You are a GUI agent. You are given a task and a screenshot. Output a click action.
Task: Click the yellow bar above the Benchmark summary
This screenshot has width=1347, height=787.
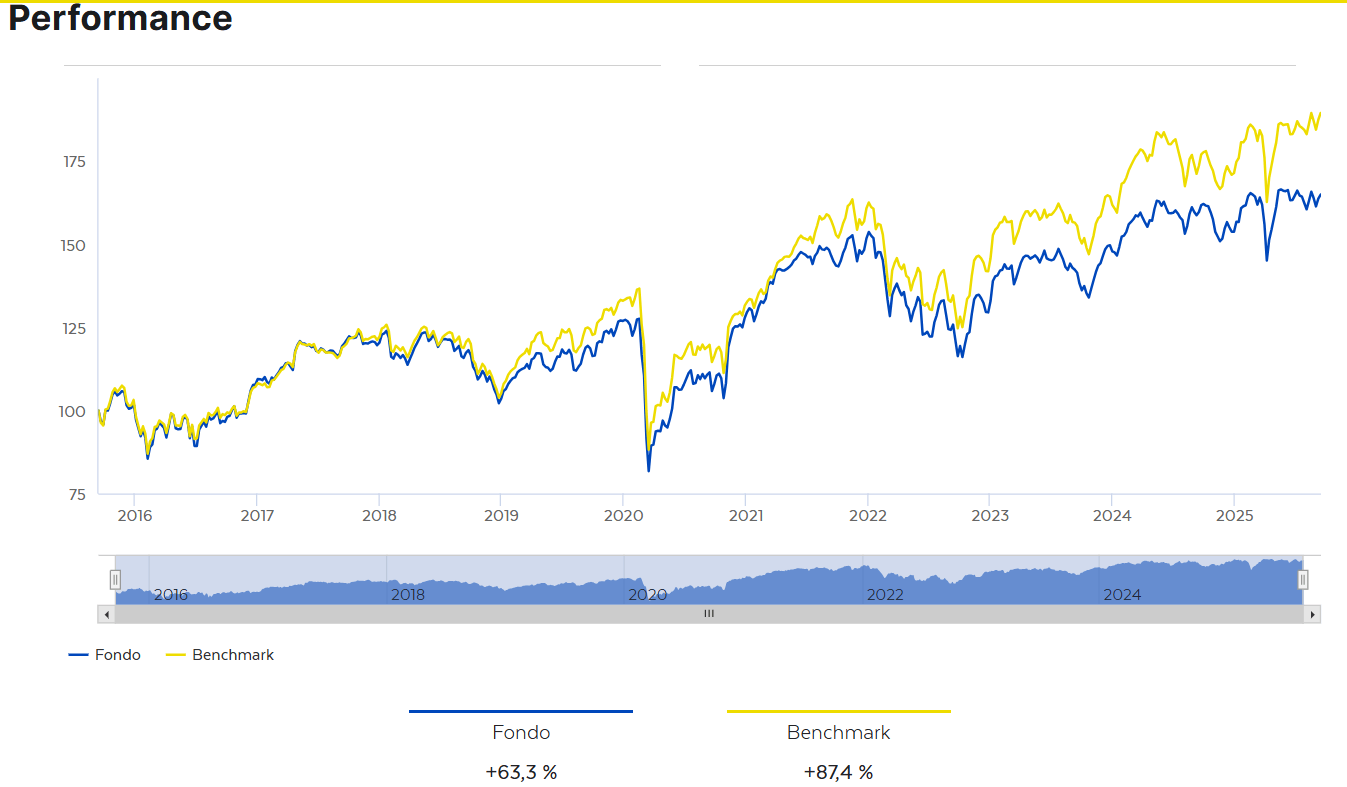[x=838, y=711]
